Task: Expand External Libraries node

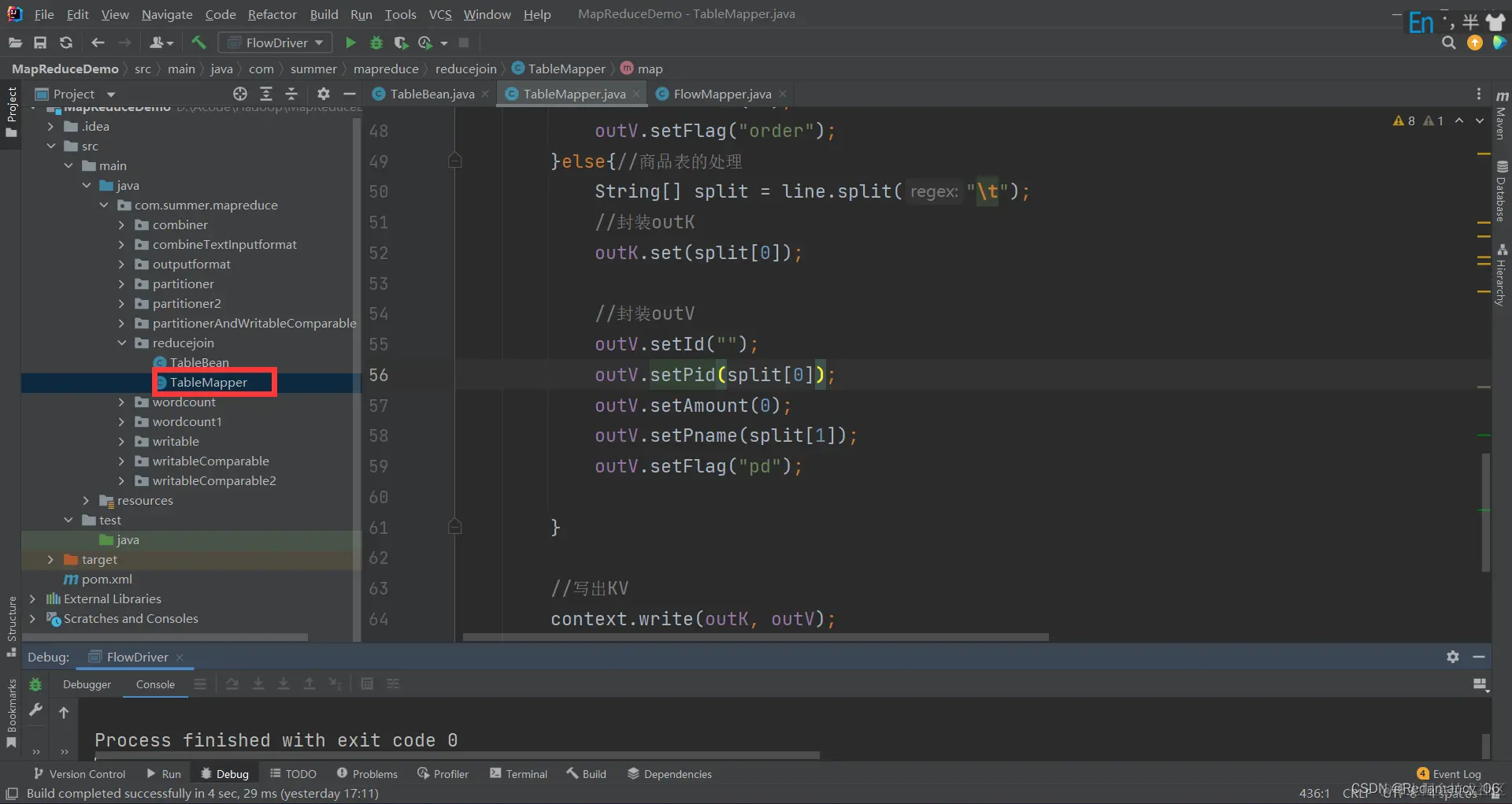Action: tap(32, 598)
